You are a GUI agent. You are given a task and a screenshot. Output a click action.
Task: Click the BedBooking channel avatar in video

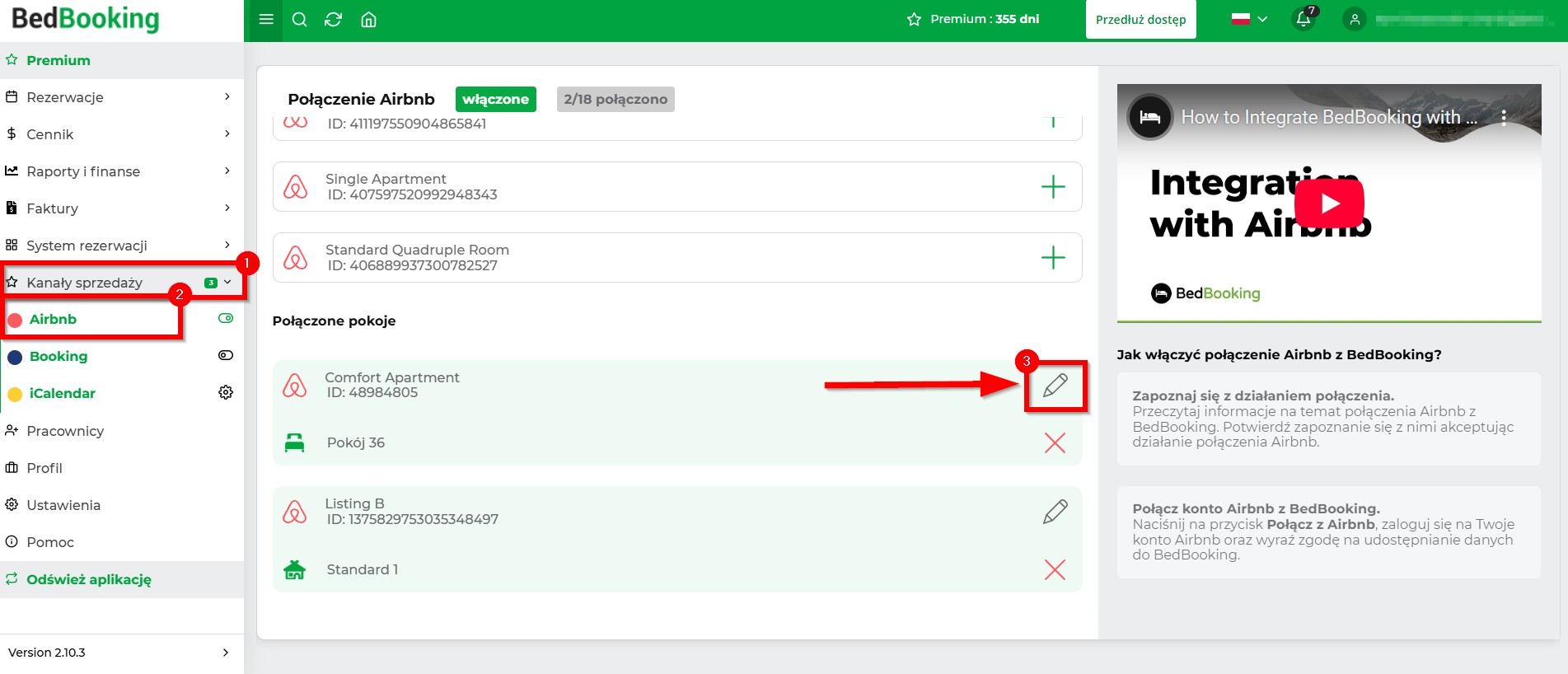tap(1150, 118)
